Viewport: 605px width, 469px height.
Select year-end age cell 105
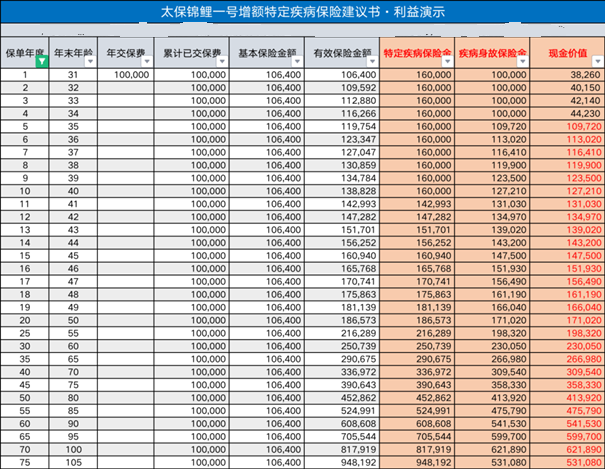tap(73, 462)
